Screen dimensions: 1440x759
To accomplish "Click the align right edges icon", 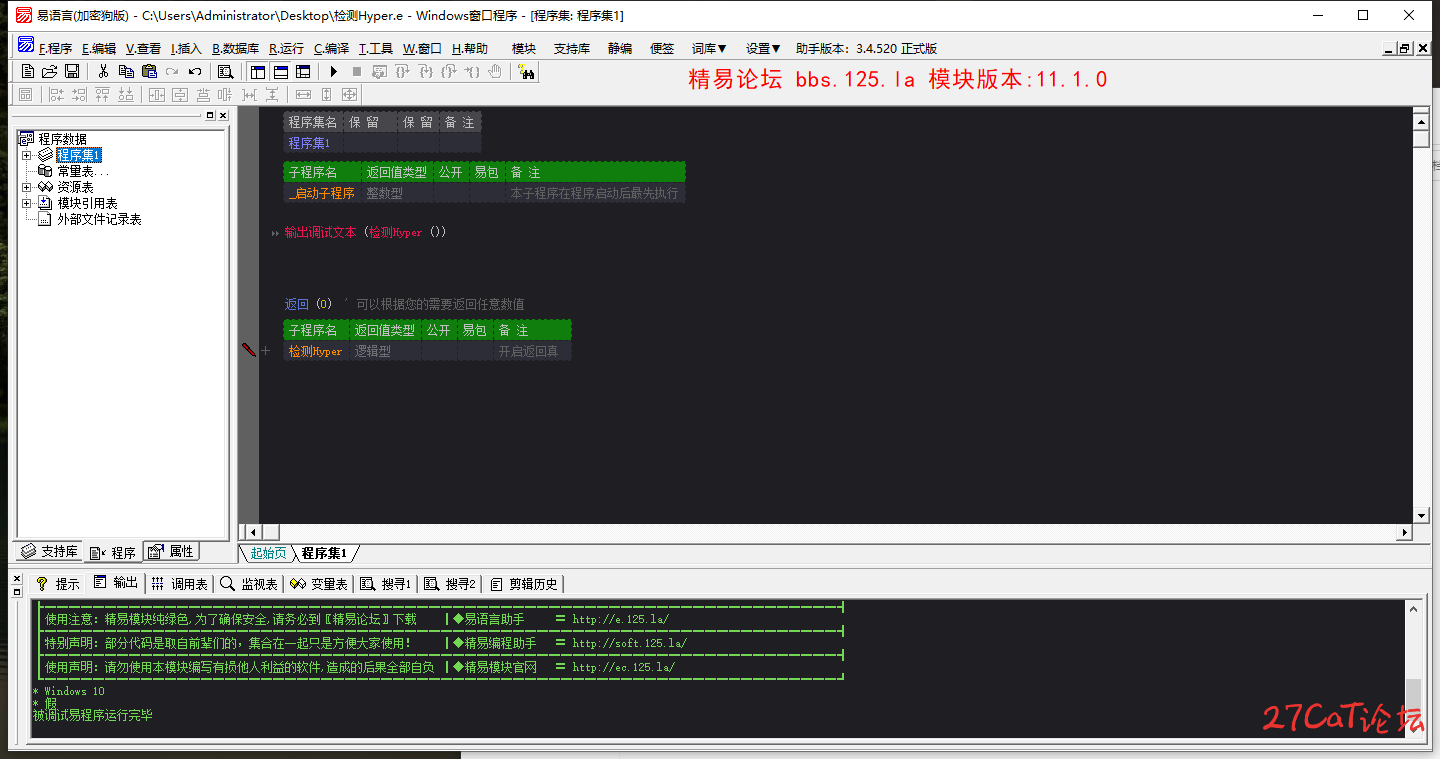I will coord(79,94).
